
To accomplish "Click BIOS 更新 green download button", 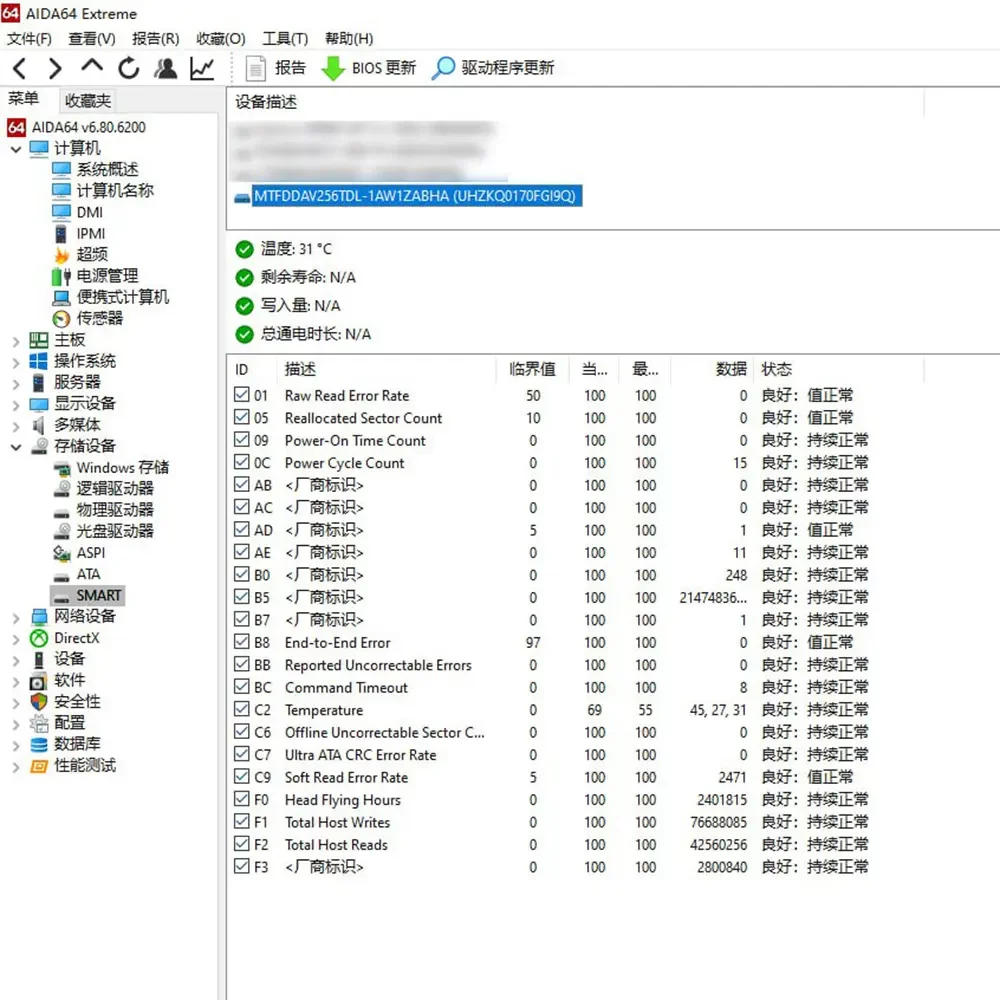I will pyautogui.click(x=368, y=68).
